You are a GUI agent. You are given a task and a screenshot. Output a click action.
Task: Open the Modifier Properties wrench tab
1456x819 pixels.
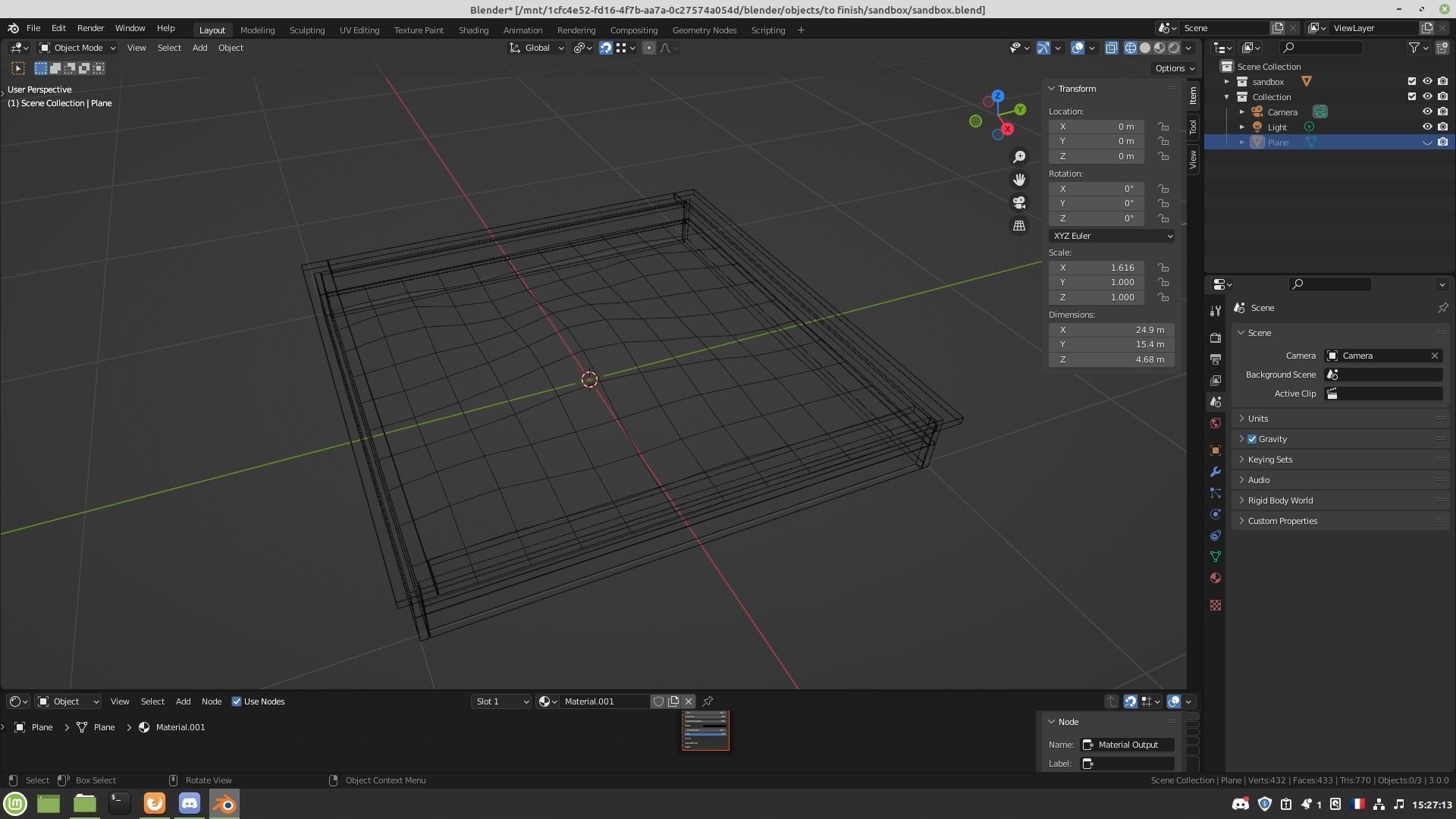pyautogui.click(x=1216, y=472)
